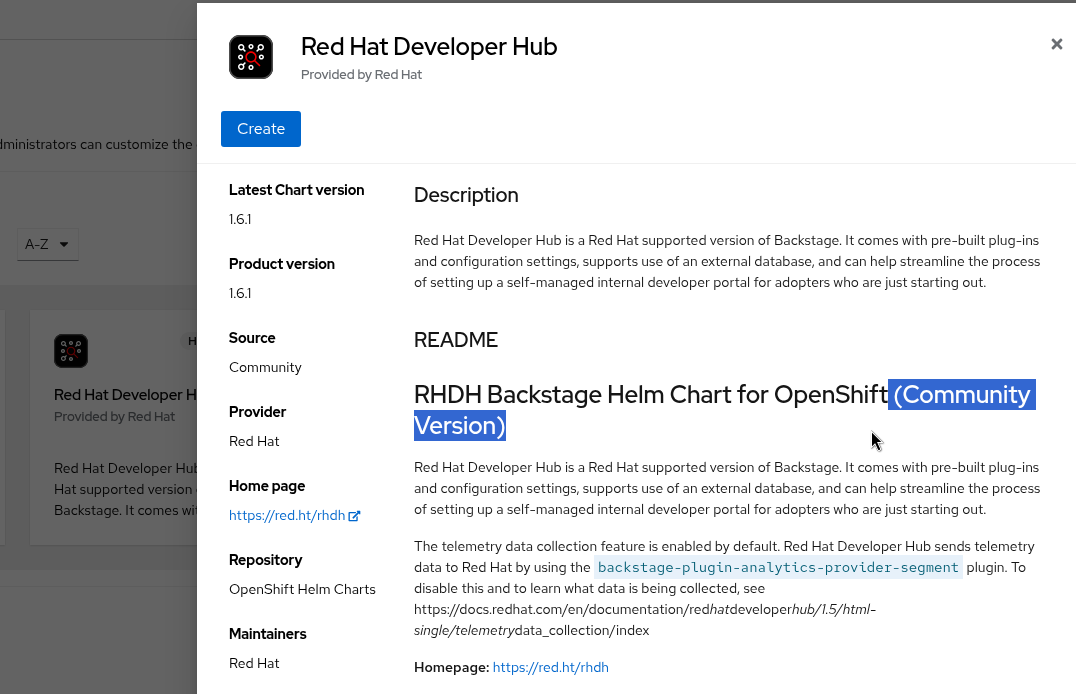
Task: Open the https://red.ht/rhdh home page link
Action: [287, 516]
